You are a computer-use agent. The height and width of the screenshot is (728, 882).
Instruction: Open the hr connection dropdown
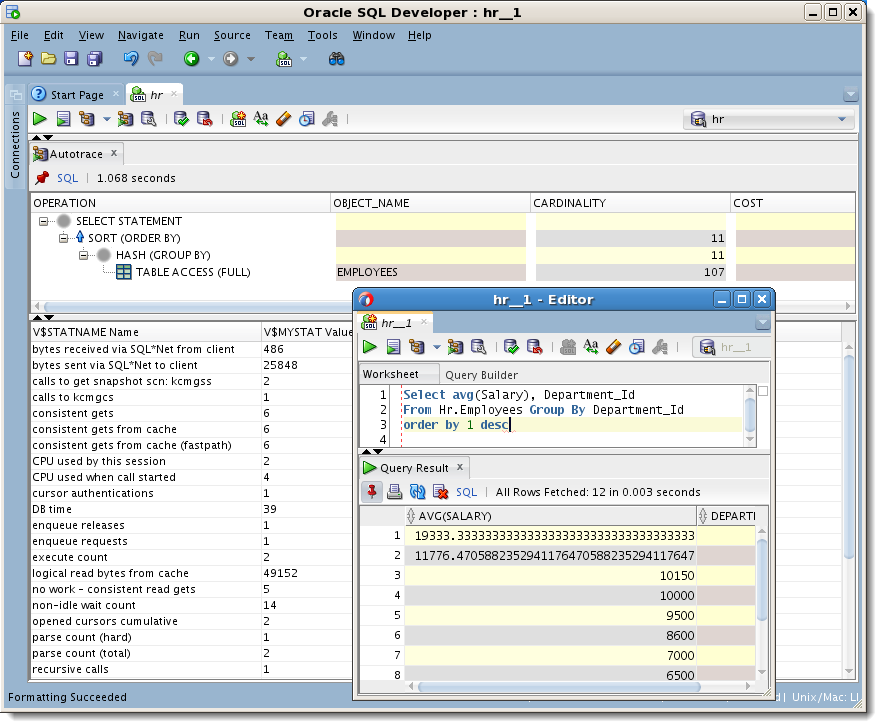click(x=841, y=119)
